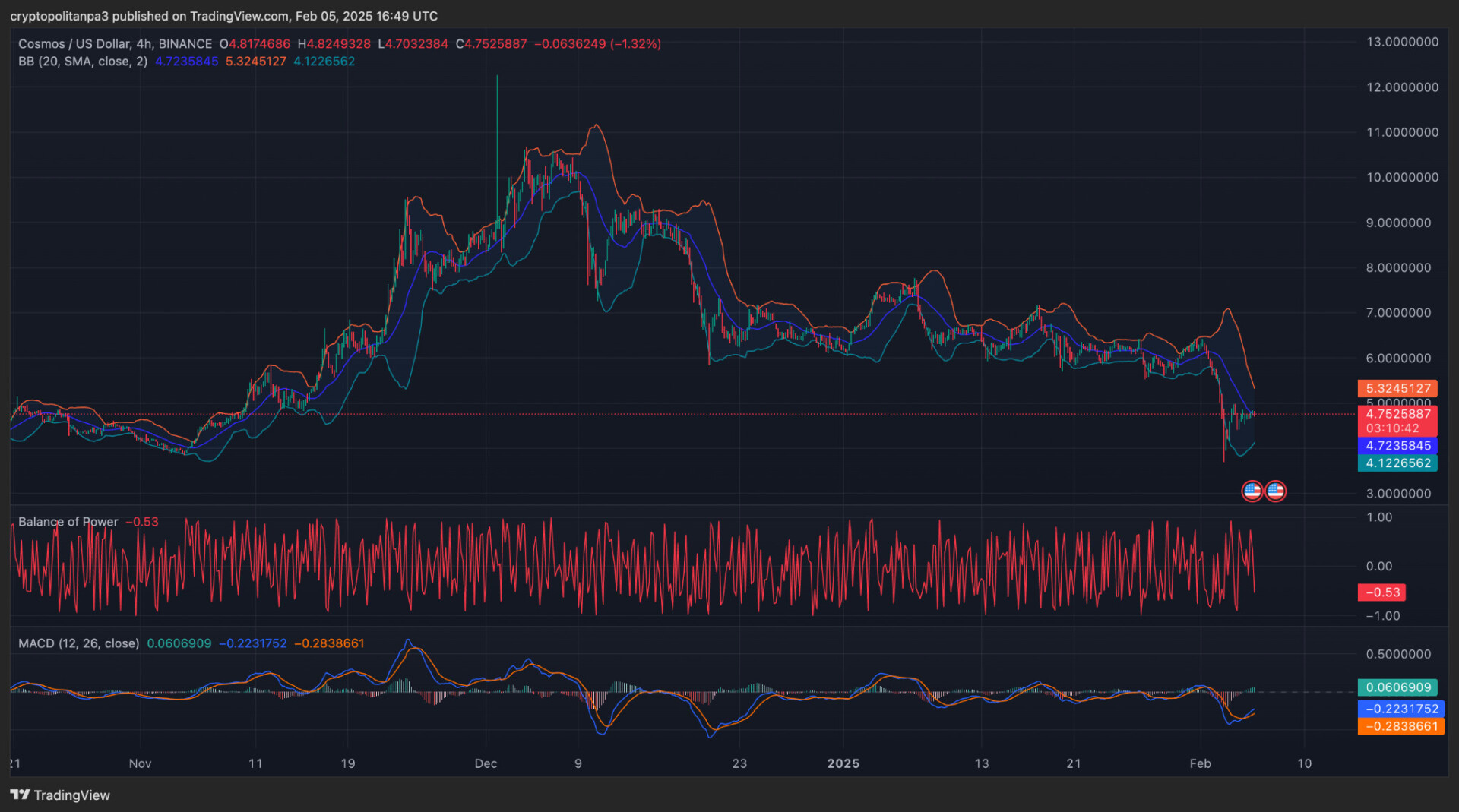Click the Dec label on the time axis

click(x=486, y=763)
